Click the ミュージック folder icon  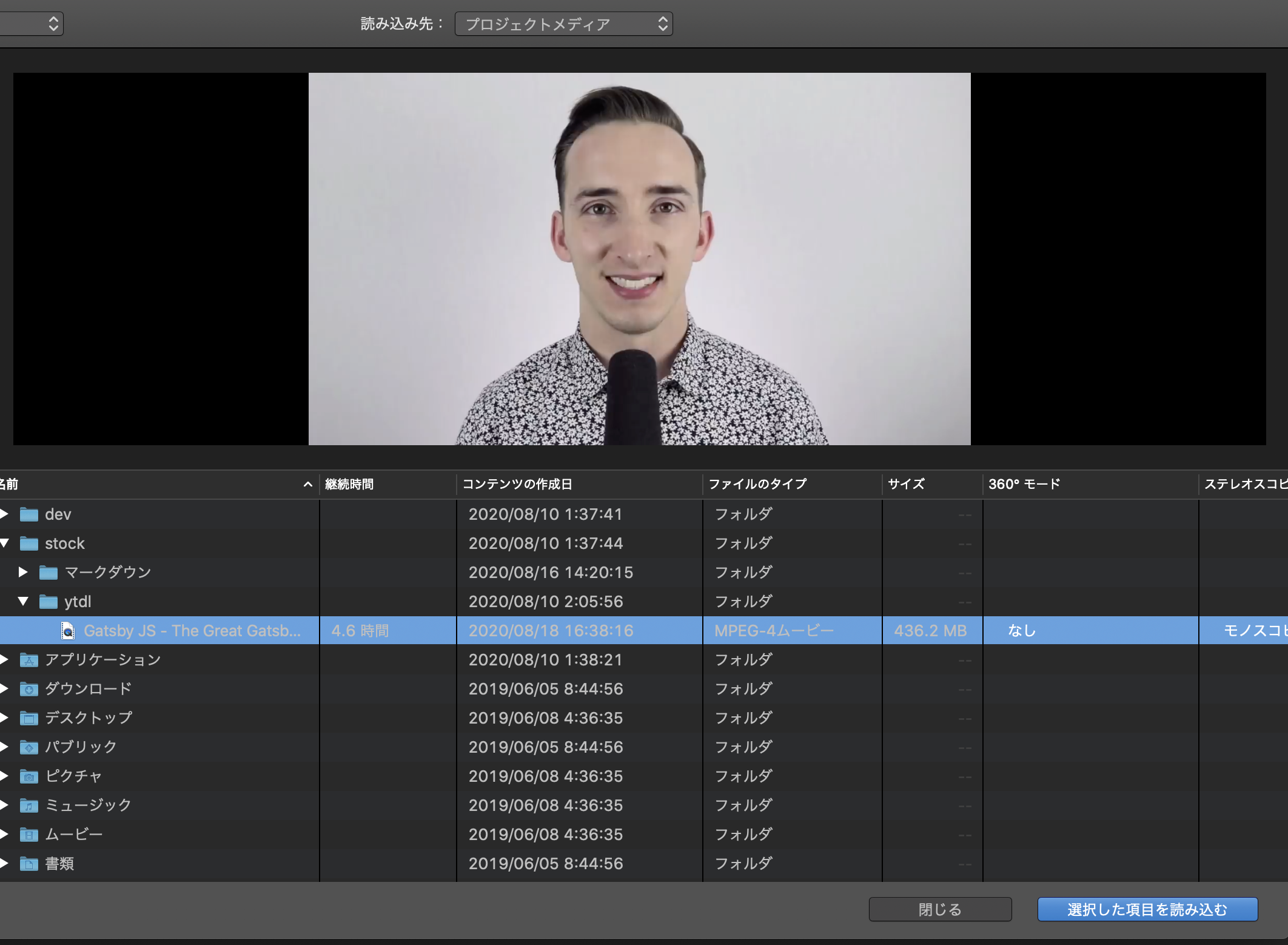coord(29,805)
